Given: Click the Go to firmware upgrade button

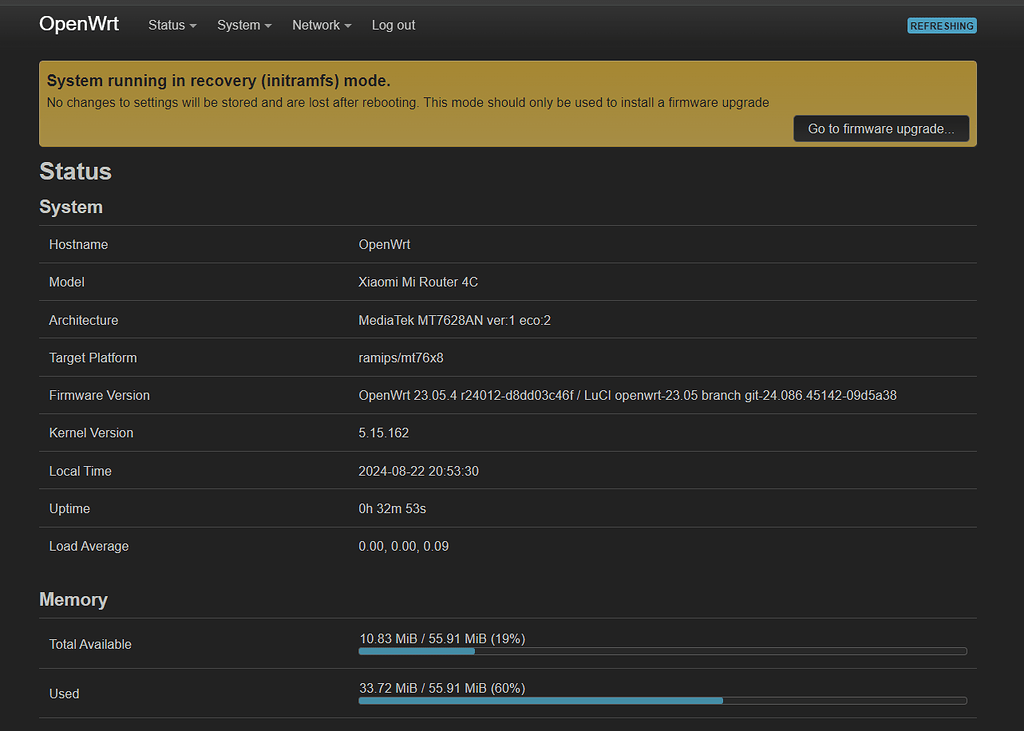Looking at the screenshot, I should 880,128.
